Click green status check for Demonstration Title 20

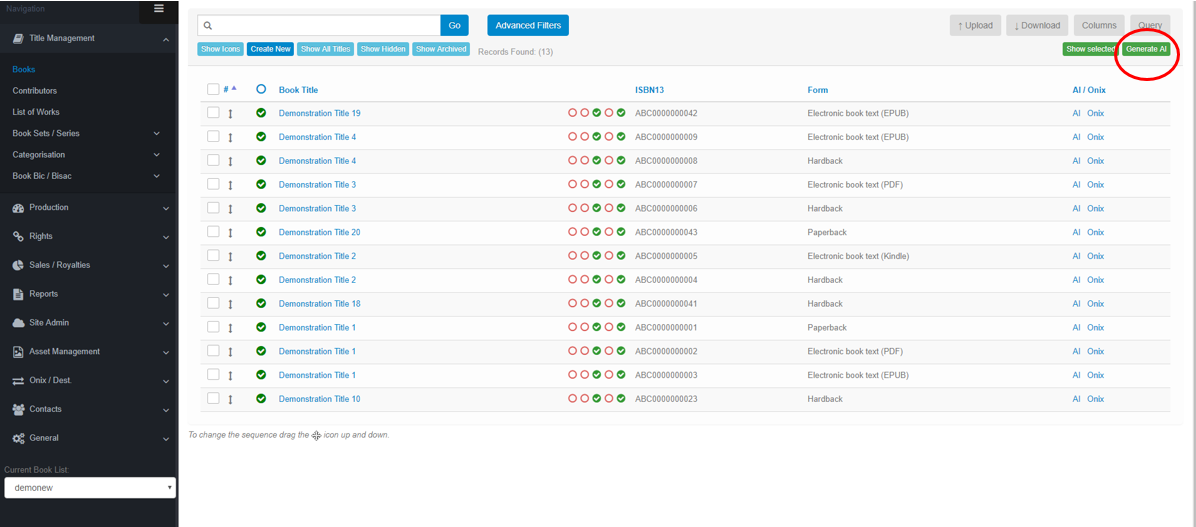point(261,232)
